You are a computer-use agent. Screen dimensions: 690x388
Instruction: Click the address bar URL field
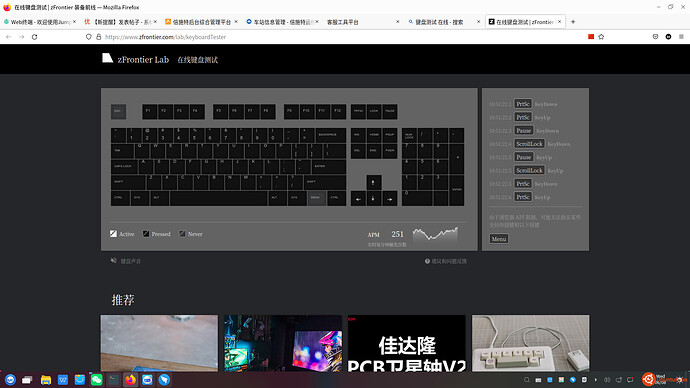tap(308, 37)
